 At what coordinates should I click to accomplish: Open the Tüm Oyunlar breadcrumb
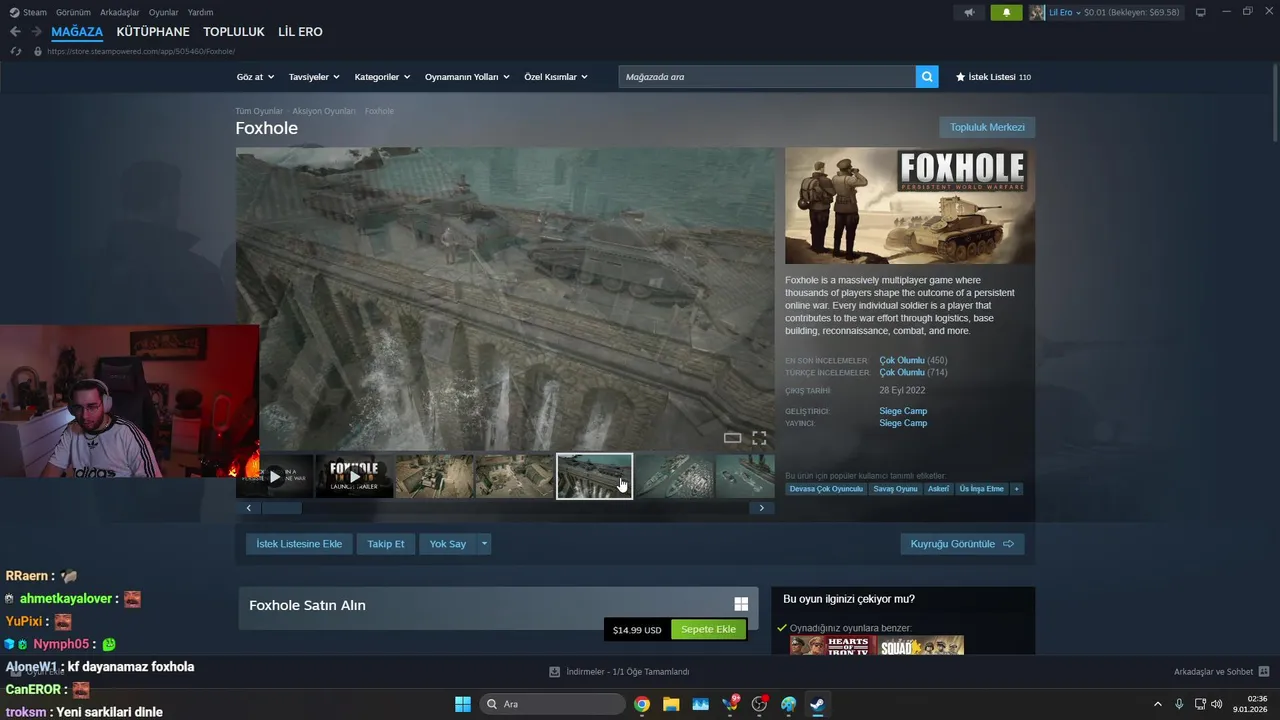(259, 111)
